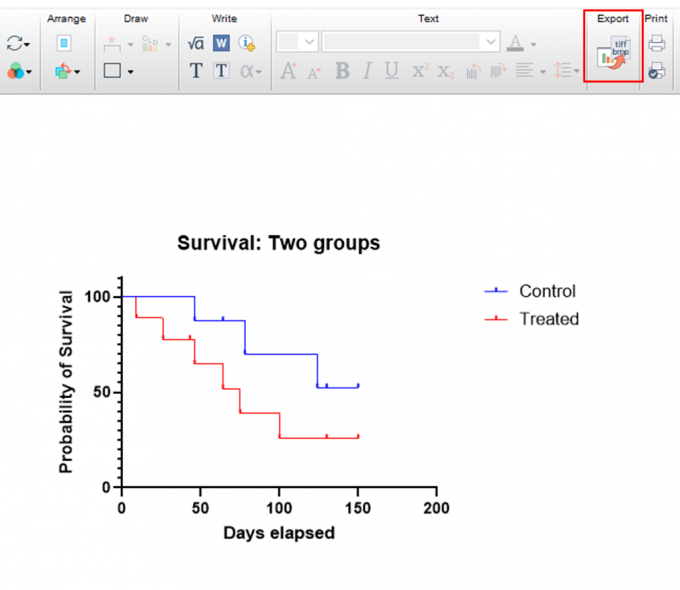Viewport: 680px width, 590px height.
Task: Open the print preview icon below Print
Action: (657, 71)
